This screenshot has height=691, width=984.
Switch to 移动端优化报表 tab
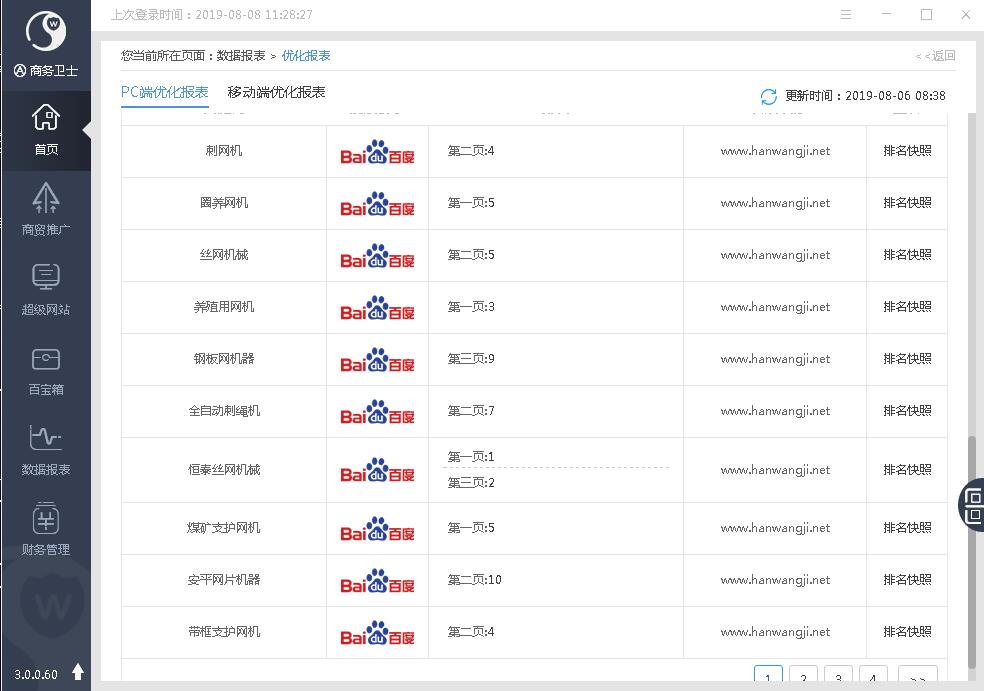pos(276,92)
